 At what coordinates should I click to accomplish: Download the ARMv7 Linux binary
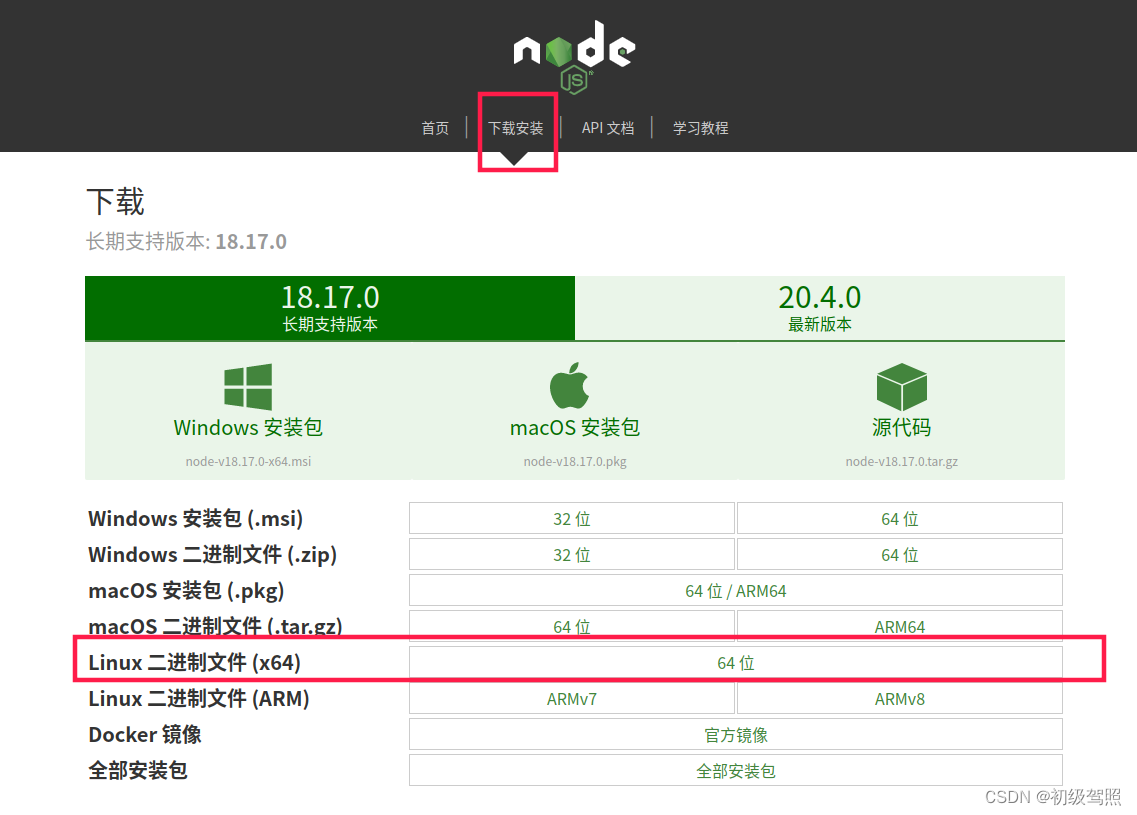pyautogui.click(x=572, y=698)
